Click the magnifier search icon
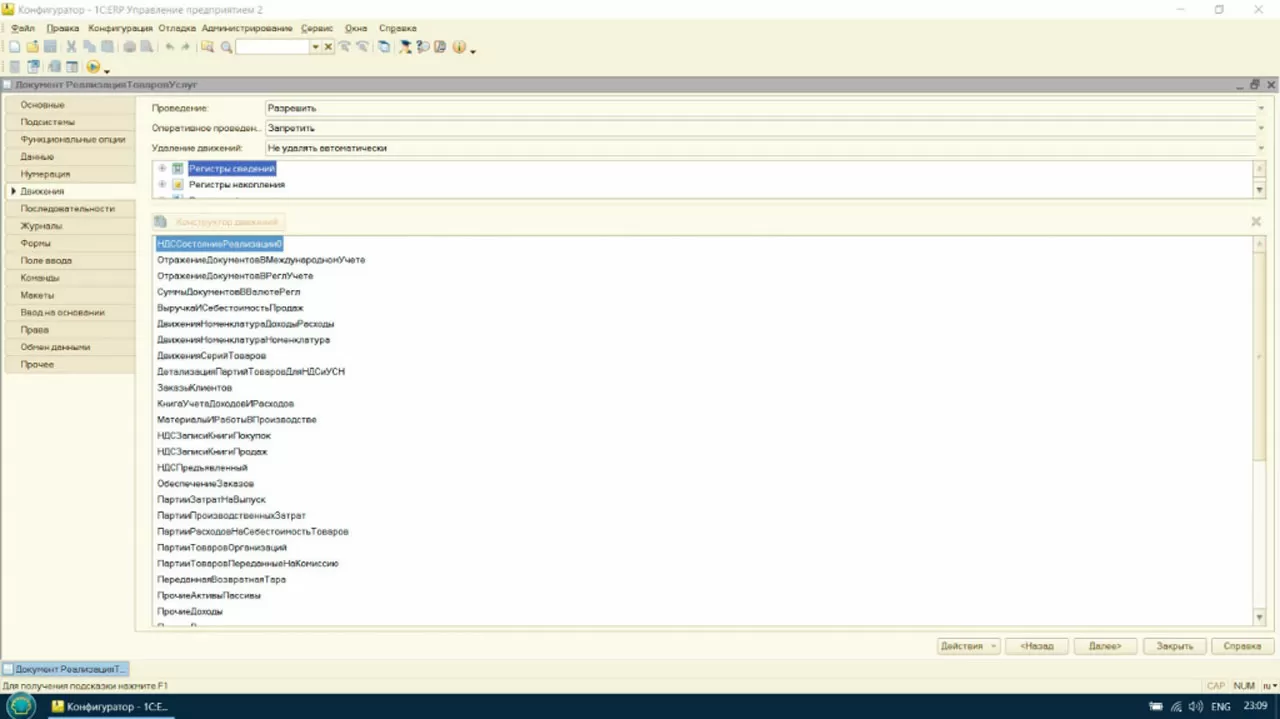 226,47
